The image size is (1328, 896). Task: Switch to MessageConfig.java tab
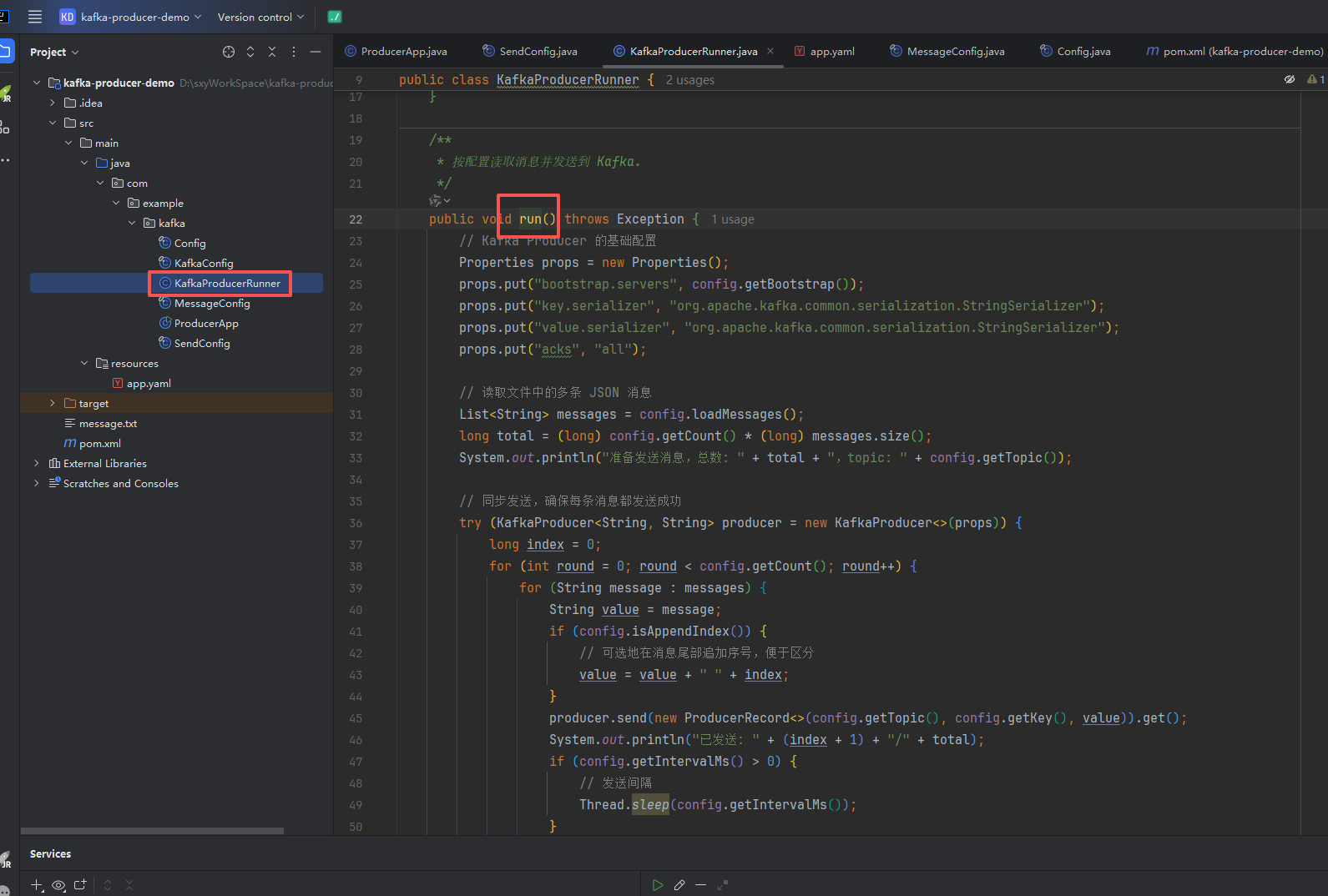(x=947, y=51)
